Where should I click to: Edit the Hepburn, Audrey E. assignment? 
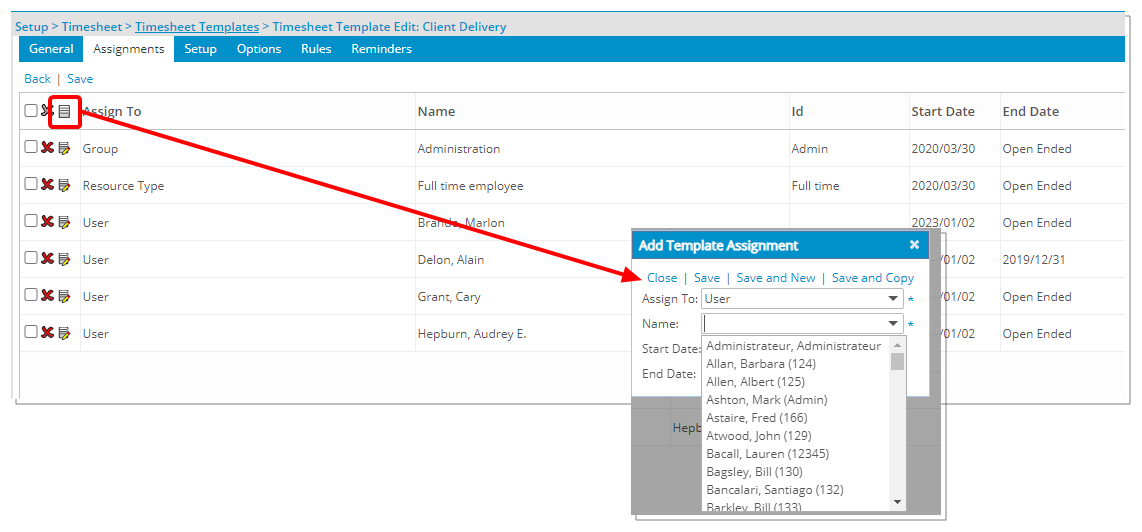point(64,333)
